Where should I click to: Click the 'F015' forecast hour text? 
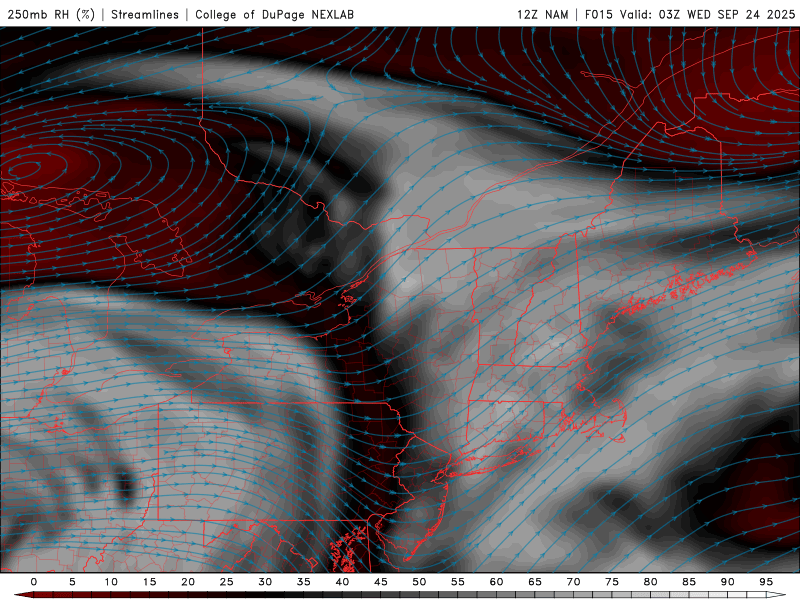pos(599,15)
